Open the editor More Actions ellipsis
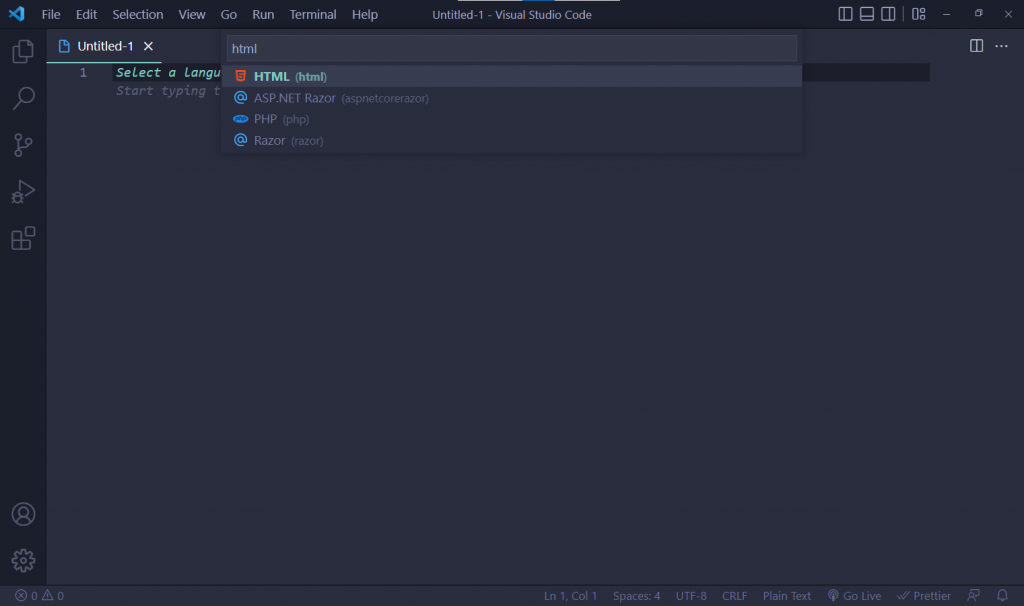Screen dimensions: 1024x606 click(1001, 46)
